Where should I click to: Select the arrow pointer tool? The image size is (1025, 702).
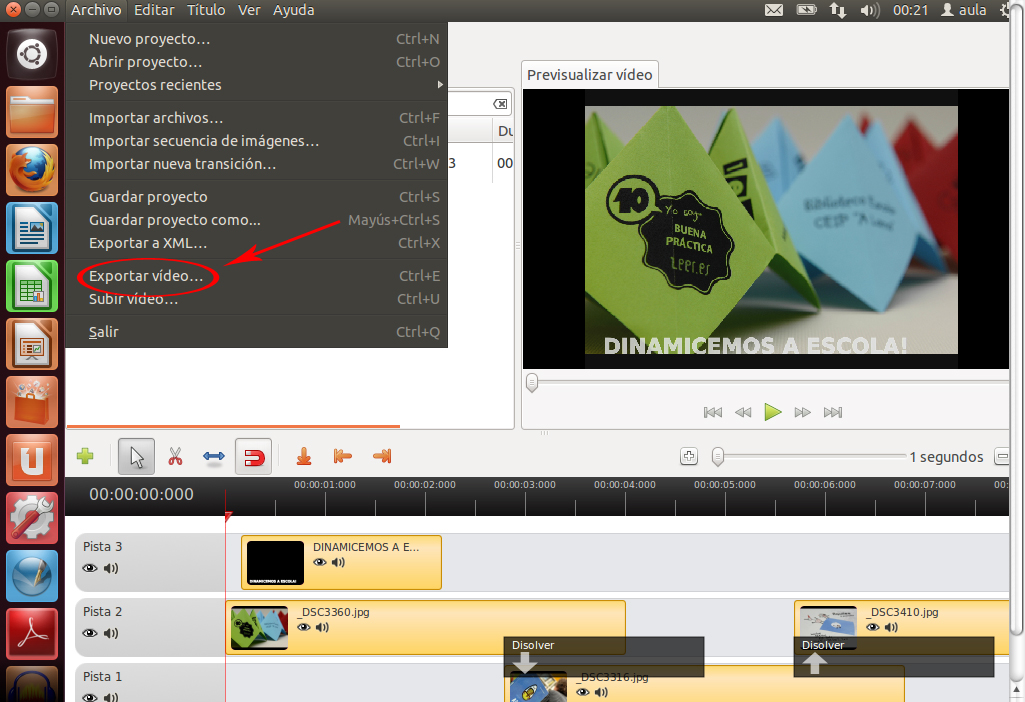(136, 457)
